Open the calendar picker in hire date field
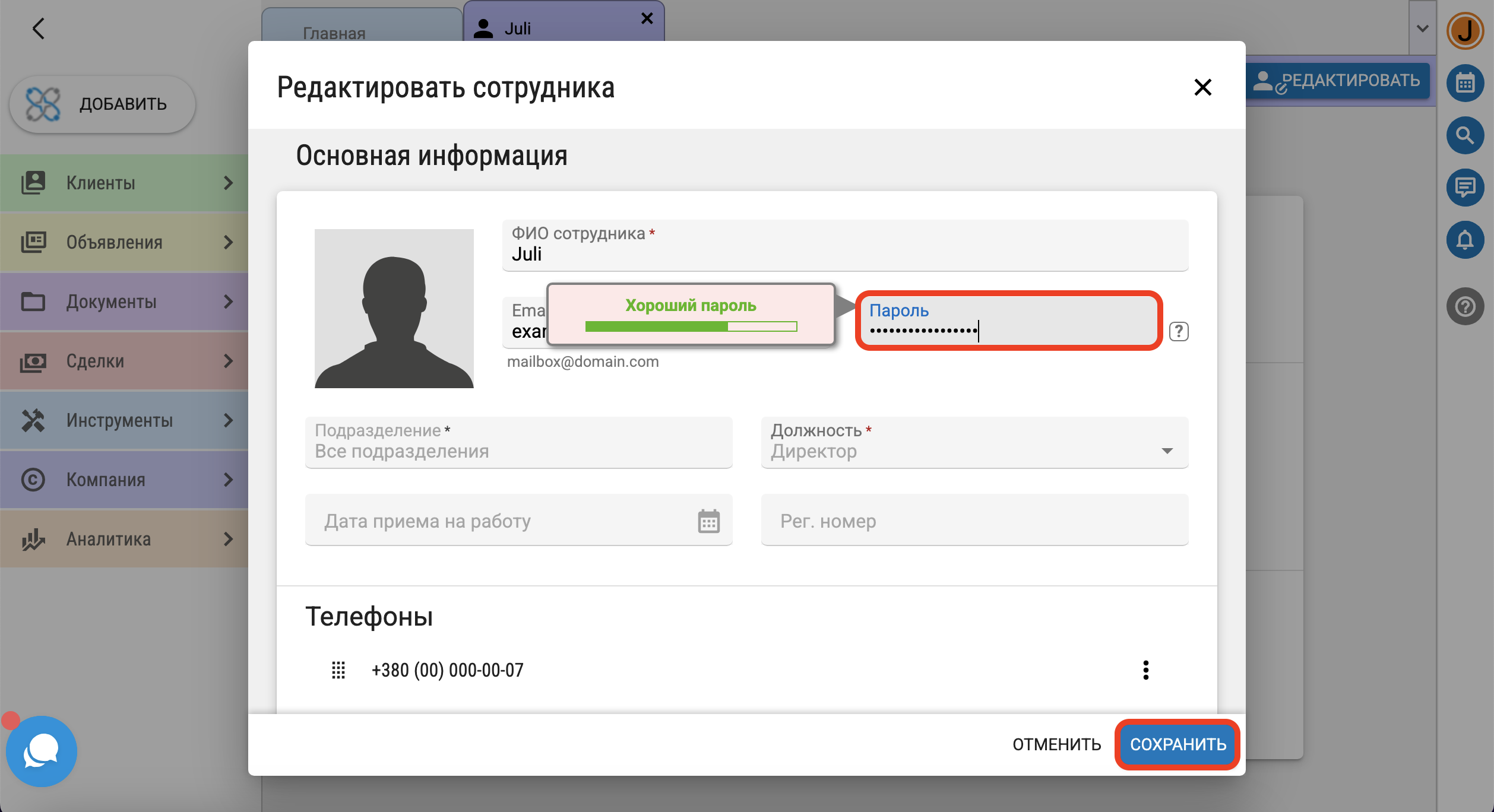 point(708,522)
